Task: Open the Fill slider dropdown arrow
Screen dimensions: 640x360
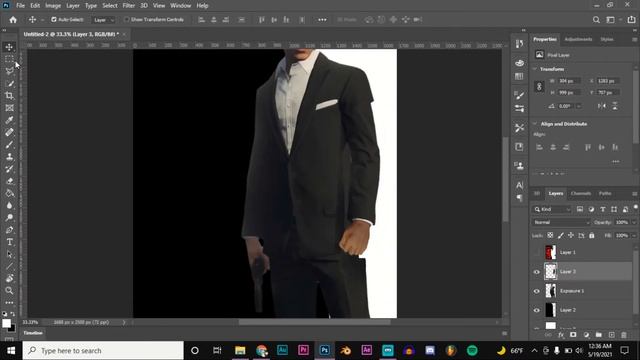Action: point(634,236)
